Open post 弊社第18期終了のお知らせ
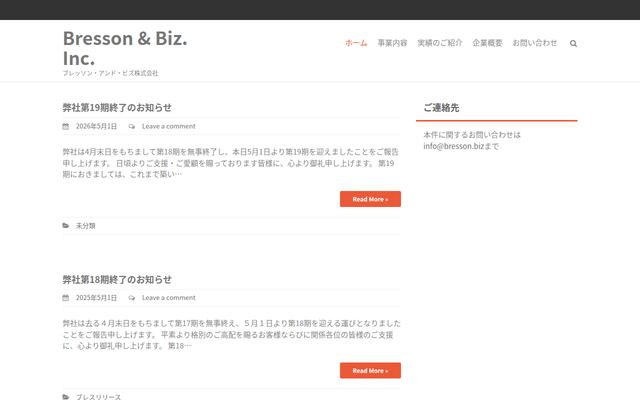The image size is (640, 400). 117,279
